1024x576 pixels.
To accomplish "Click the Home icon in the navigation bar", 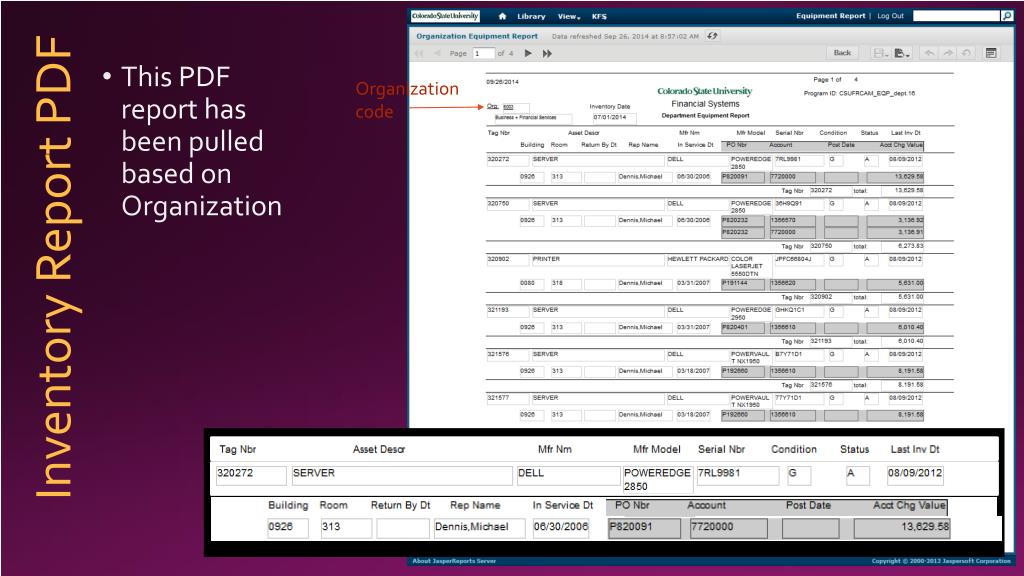I will pos(502,16).
